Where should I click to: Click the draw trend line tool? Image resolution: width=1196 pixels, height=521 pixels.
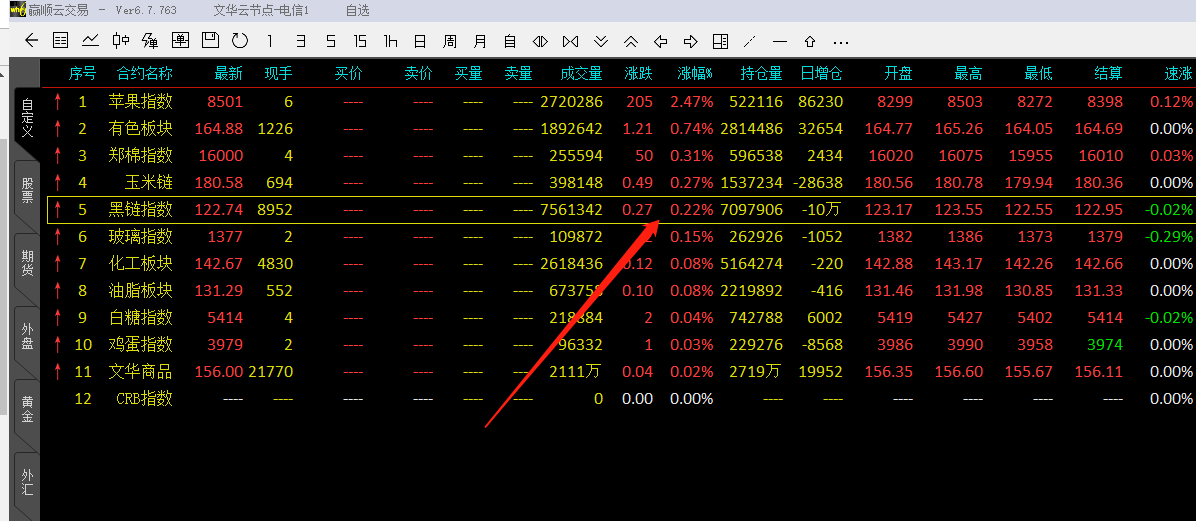[750, 41]
